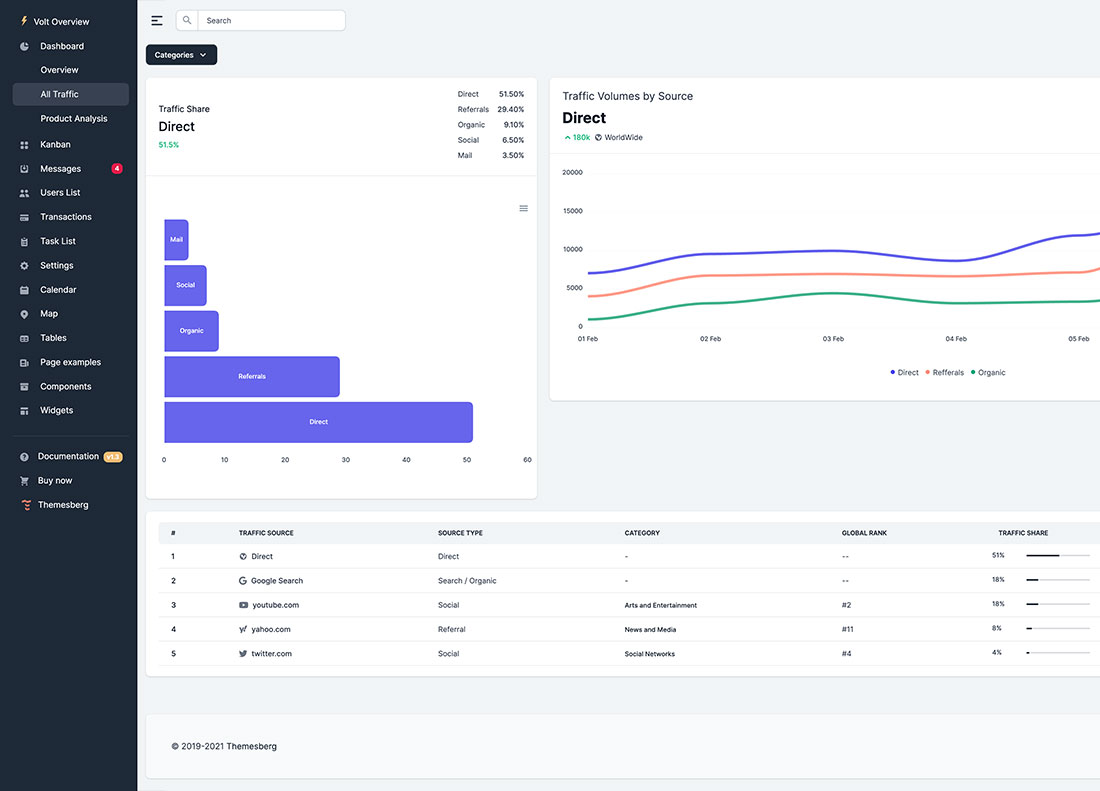The width and height of the screenshot is (1100, 791).
Task: Click the Users List icon
Action: click(x=23, y=192)
